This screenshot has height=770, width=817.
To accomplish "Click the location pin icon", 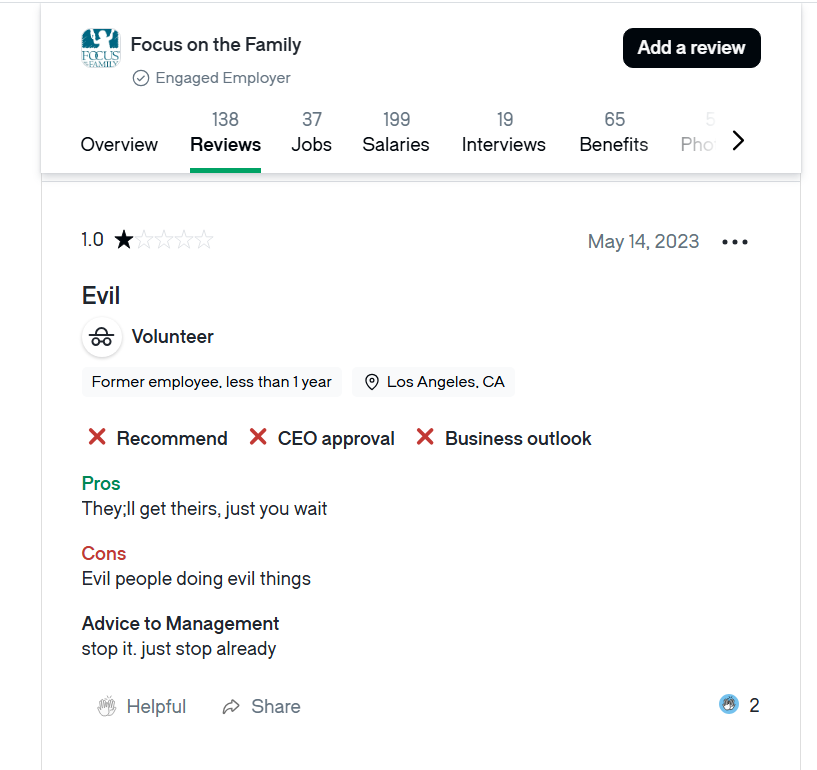I will pyautogui.click(x=372, y=382).
